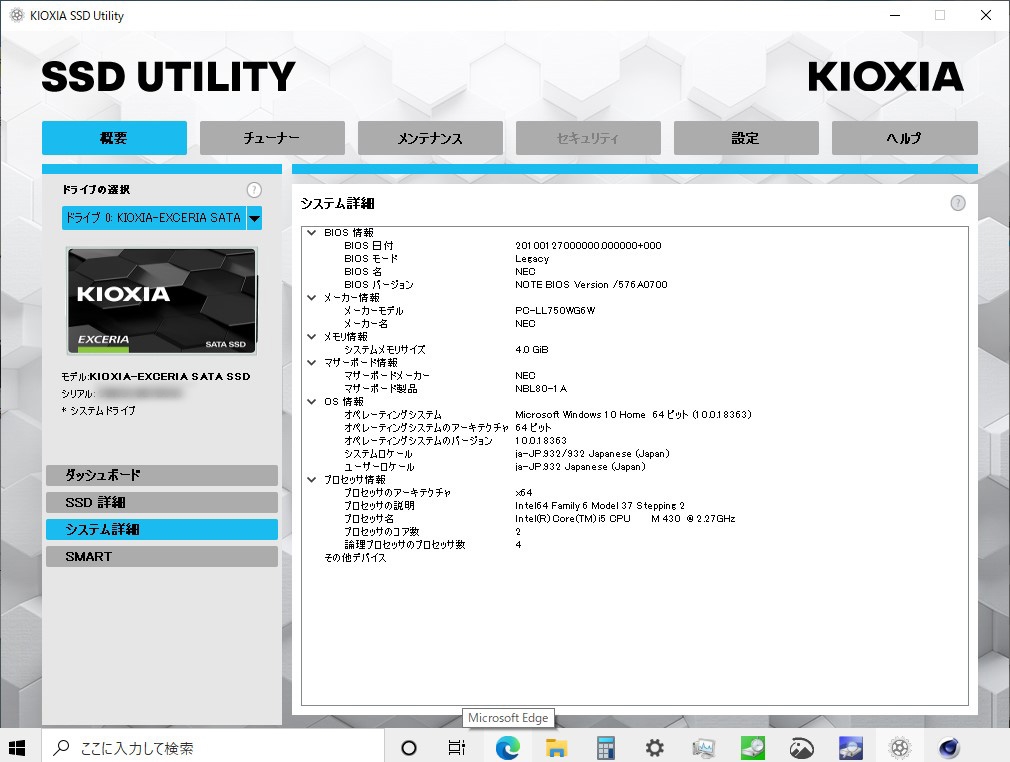
Task: Open the SMART page
Action: click(x=162, y=557)
